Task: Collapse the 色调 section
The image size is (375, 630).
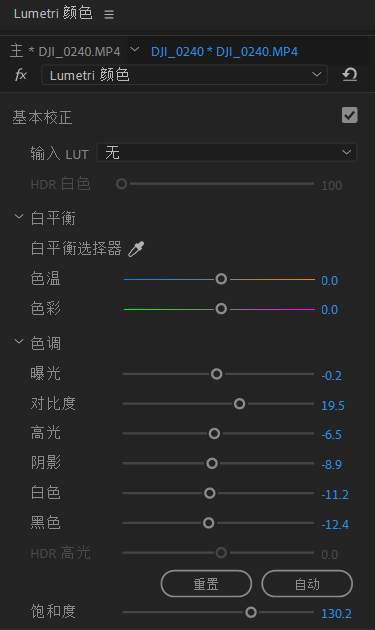Action: click(x=18, y=342)
